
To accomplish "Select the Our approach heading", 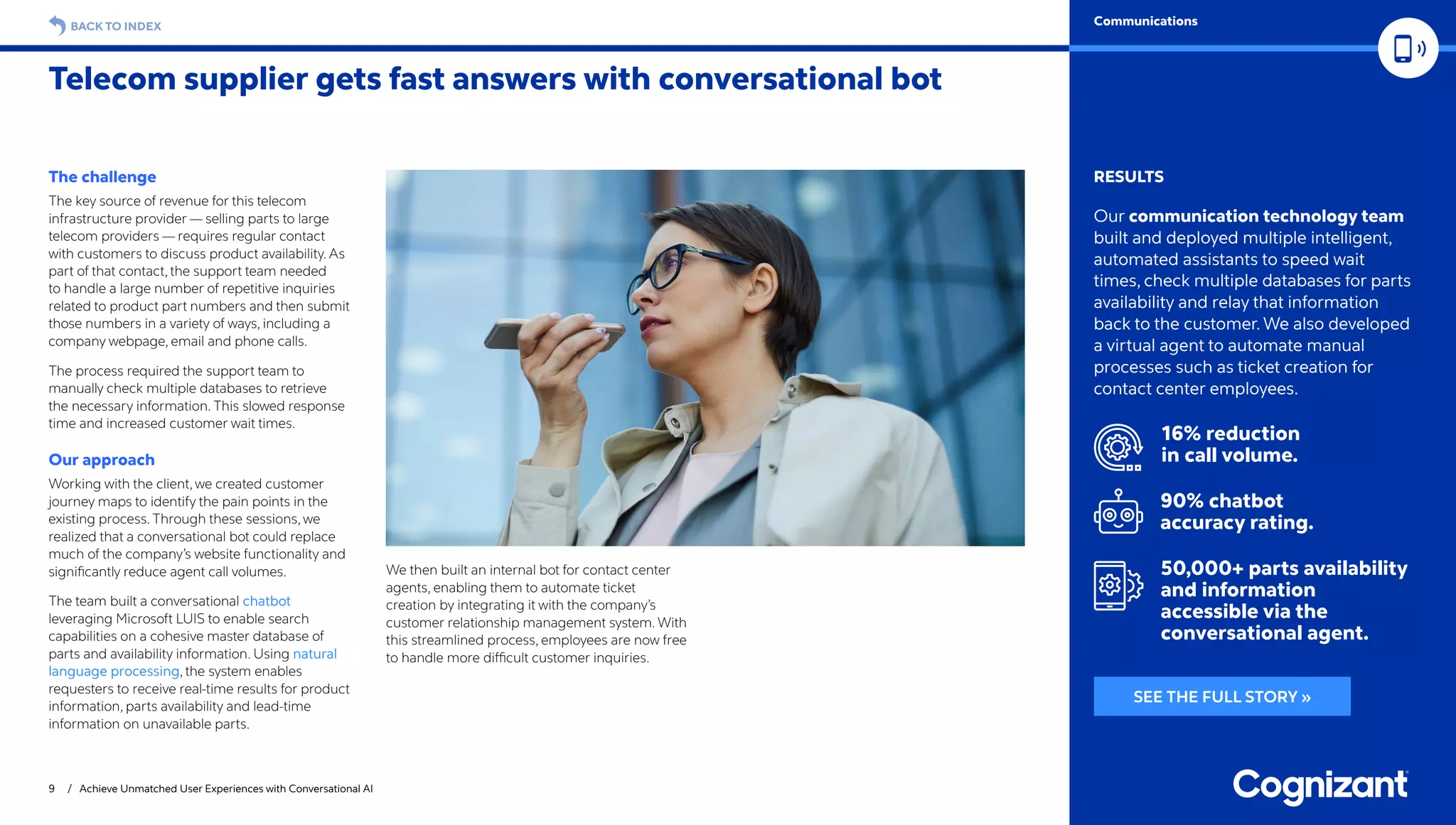I will point(102,460).
